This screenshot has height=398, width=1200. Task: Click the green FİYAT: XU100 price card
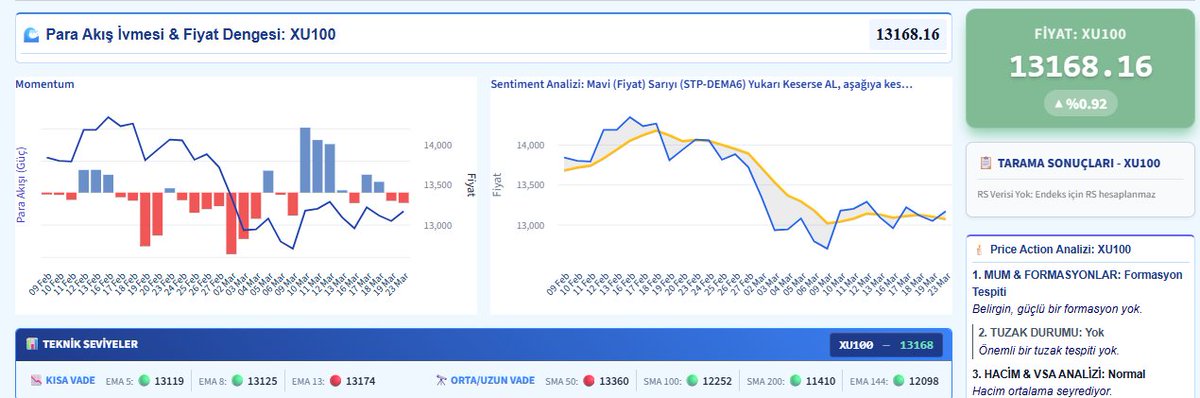pyautogui.click(x=1080, y=69)
